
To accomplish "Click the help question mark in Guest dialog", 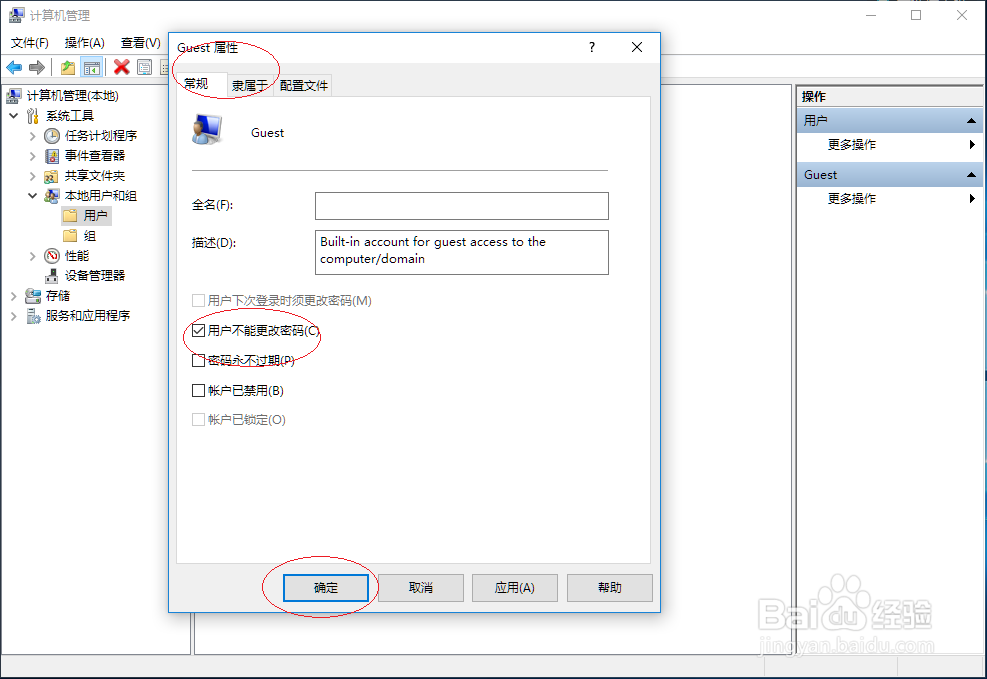I will click(592, 47).
